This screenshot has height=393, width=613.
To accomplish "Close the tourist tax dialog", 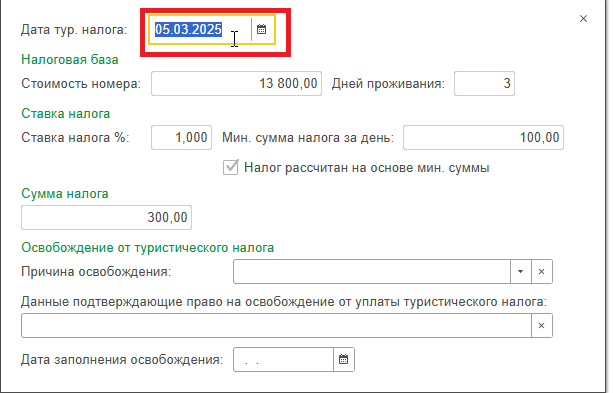I will 583,18.
